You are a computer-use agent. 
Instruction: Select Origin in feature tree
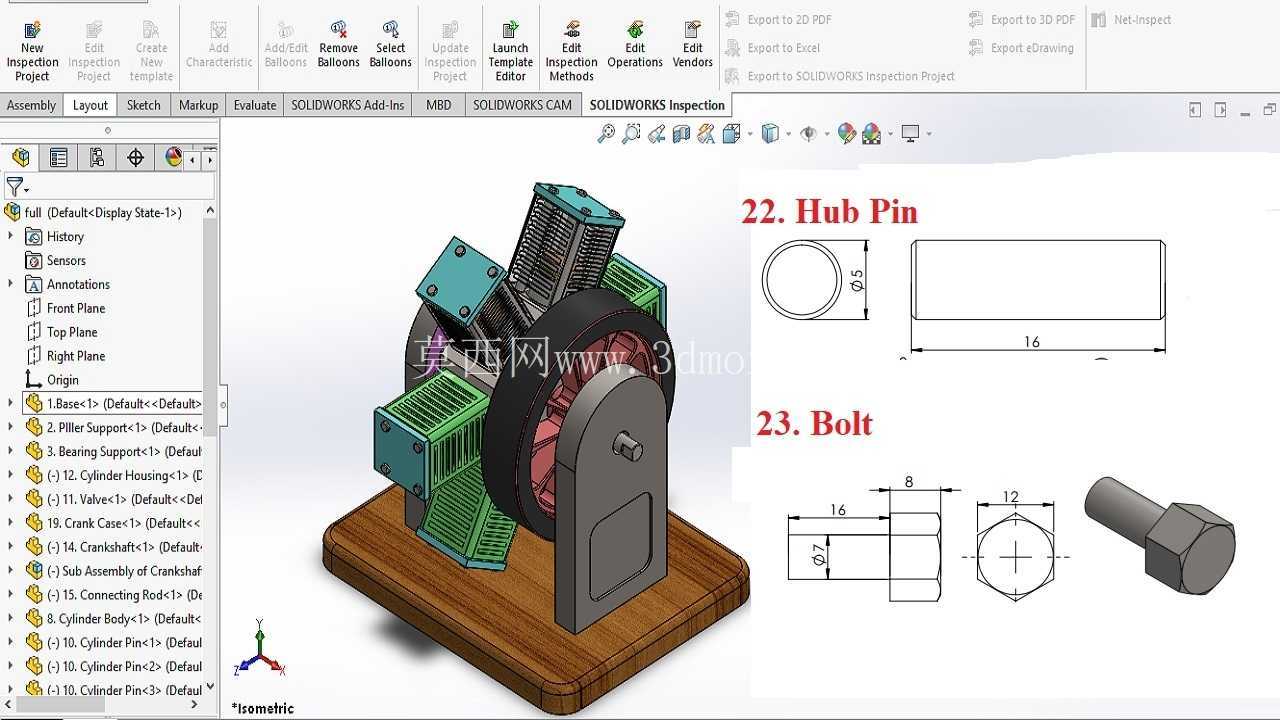point(52,380)
